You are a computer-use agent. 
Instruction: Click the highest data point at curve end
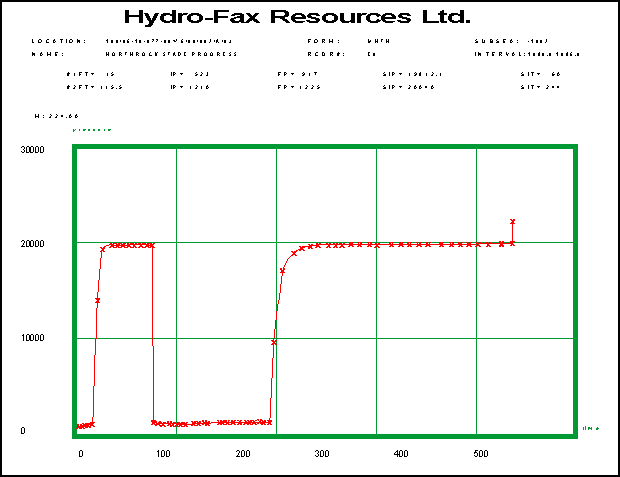pos(512,221)
